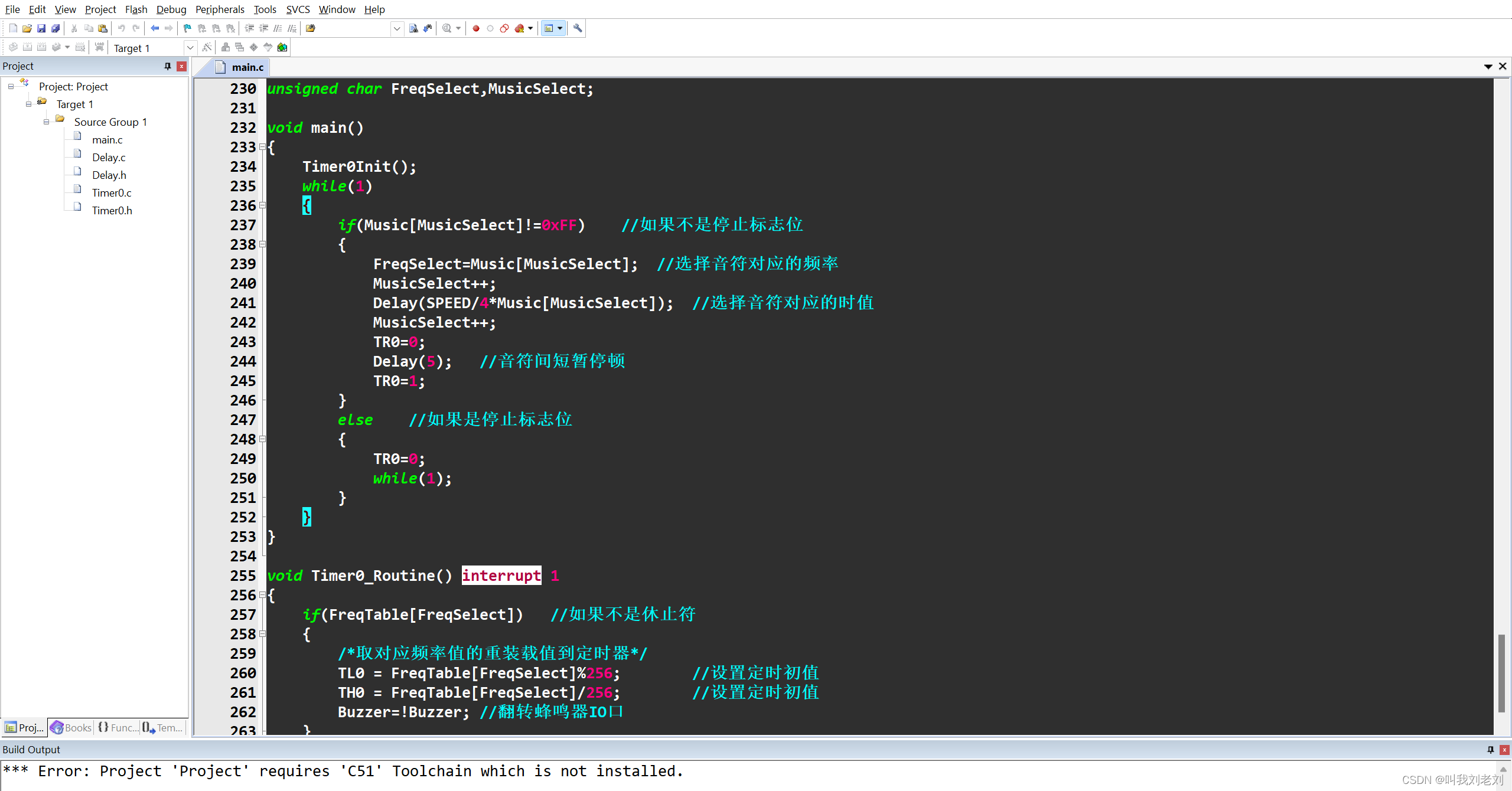The width and height of the screenshot is (1512, 791).
Task: Open Find in Files
Action: click(310, 28)
